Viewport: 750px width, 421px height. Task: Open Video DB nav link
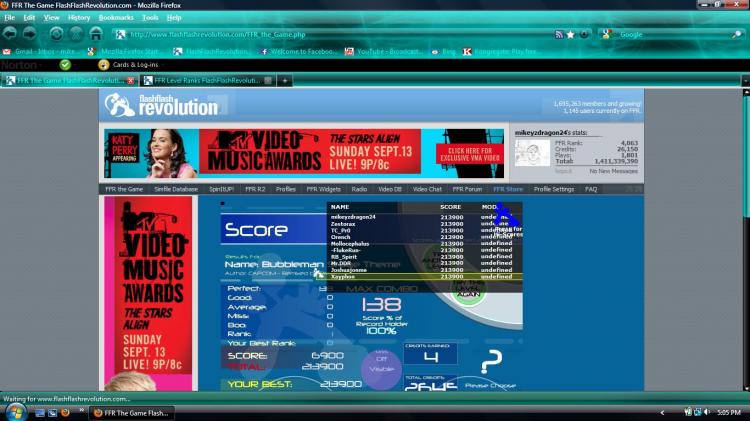[390, 189]
